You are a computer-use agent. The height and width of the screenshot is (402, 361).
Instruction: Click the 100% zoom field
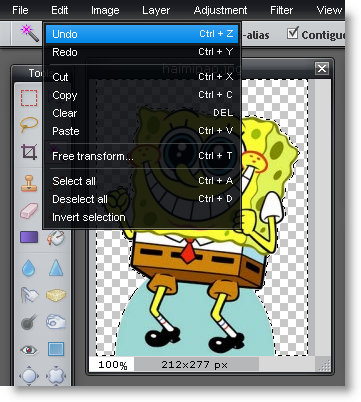point(112,365)
